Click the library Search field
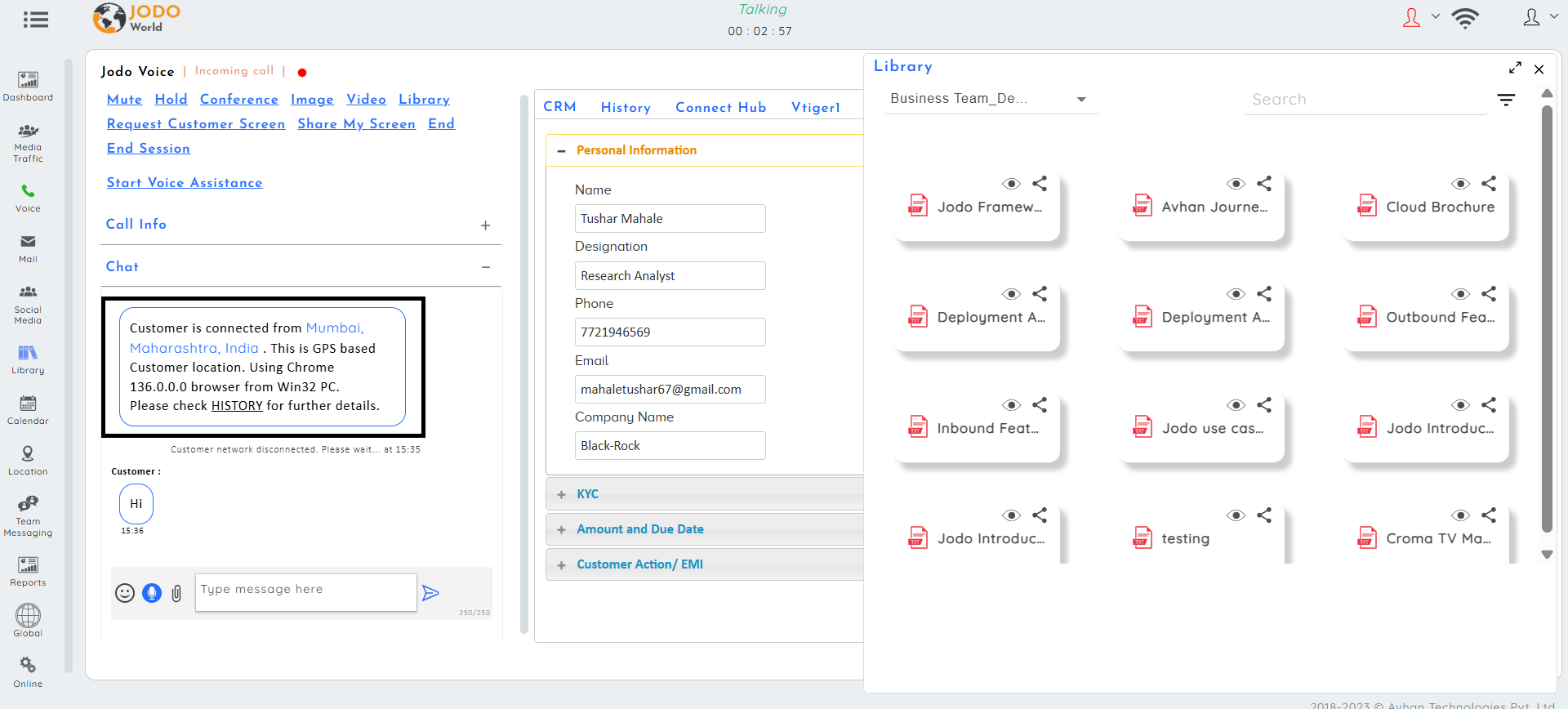Image resolution: width=1568 pixels, height=709 pixels. [1365, 100]
